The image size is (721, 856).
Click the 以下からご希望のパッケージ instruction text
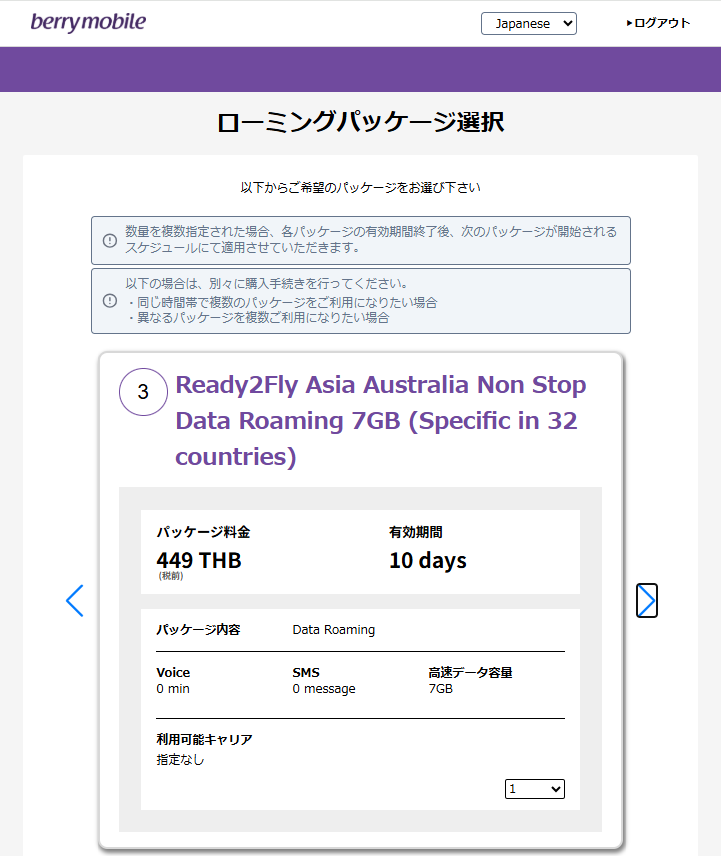pyautogui.click(x=360, y=187)
